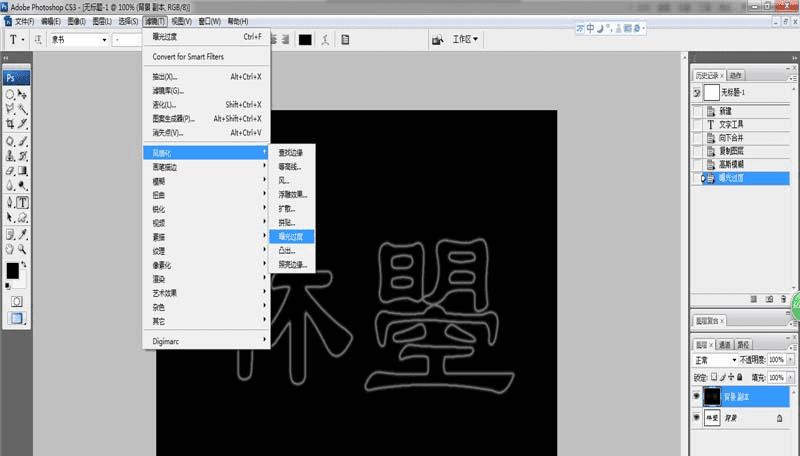Select the Hand tool
This screenshot has width=800, height=456.
coord(10,249)
